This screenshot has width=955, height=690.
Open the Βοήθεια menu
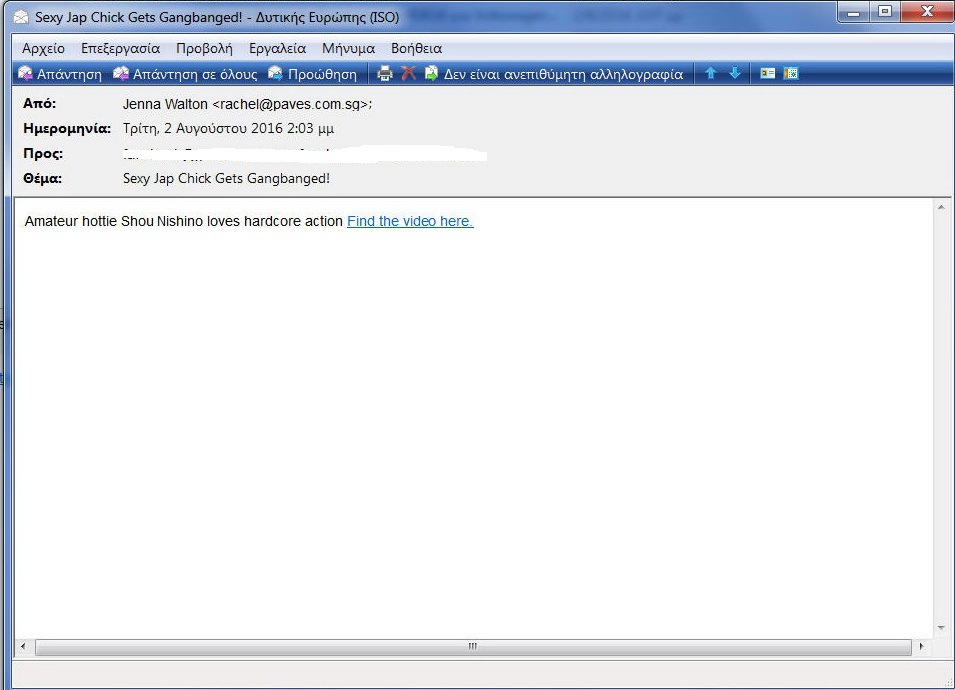point(417,48)
